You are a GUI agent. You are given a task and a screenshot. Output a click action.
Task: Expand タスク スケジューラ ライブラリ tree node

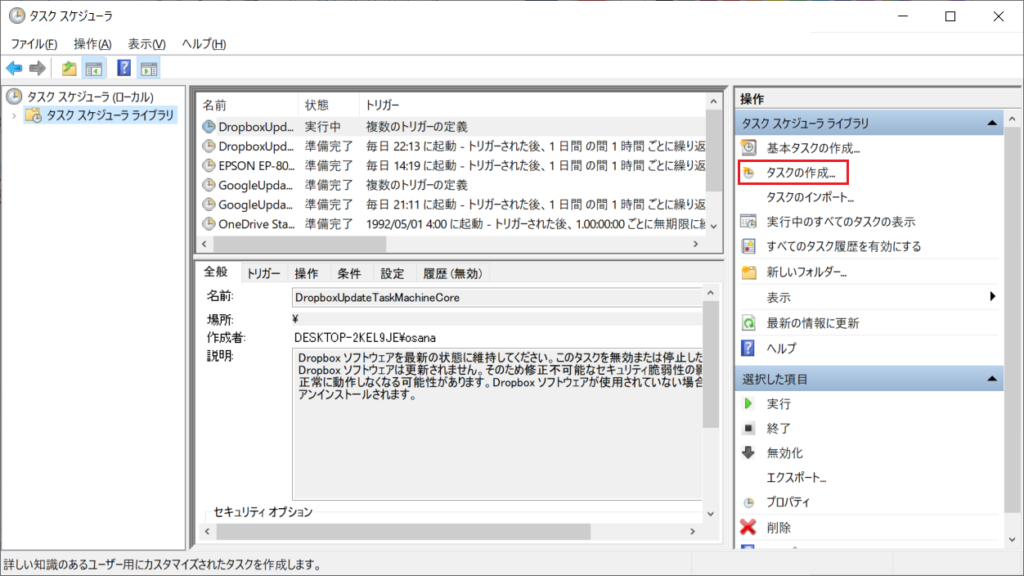[x=14, y=116]
